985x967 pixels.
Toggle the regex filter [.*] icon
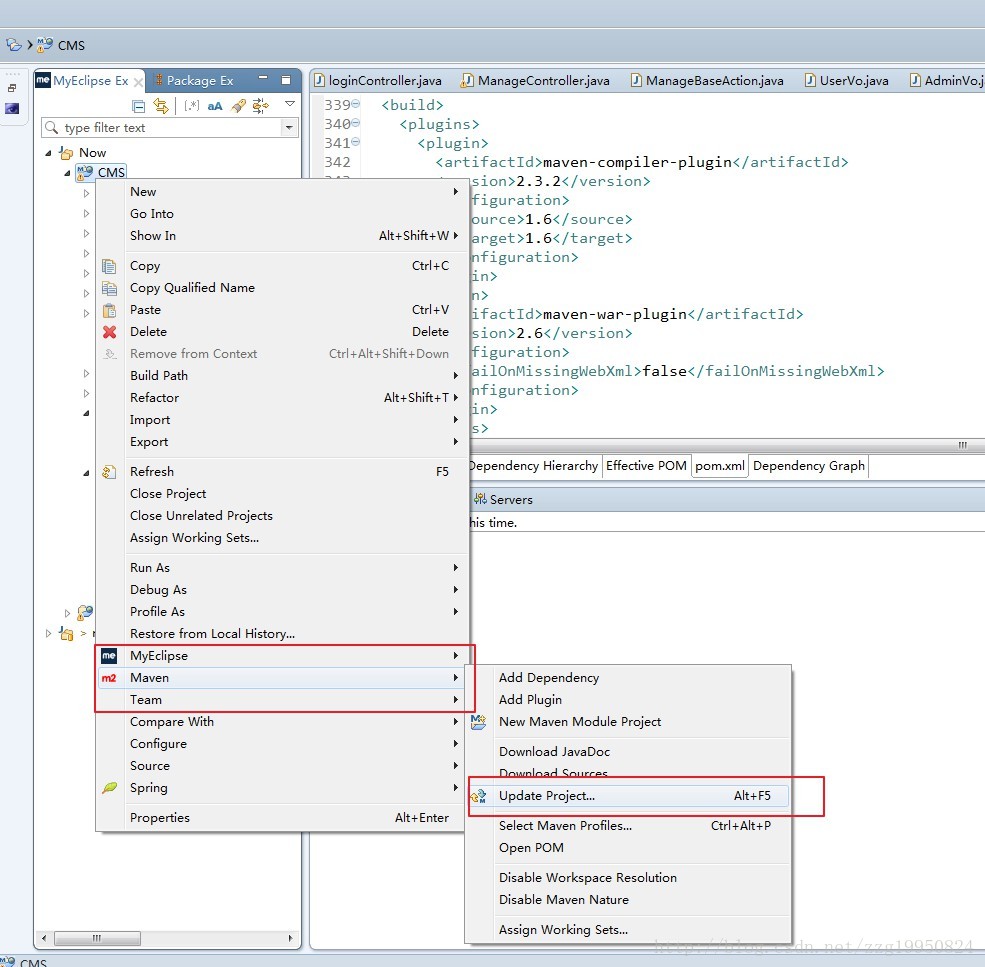click(192, 106)
